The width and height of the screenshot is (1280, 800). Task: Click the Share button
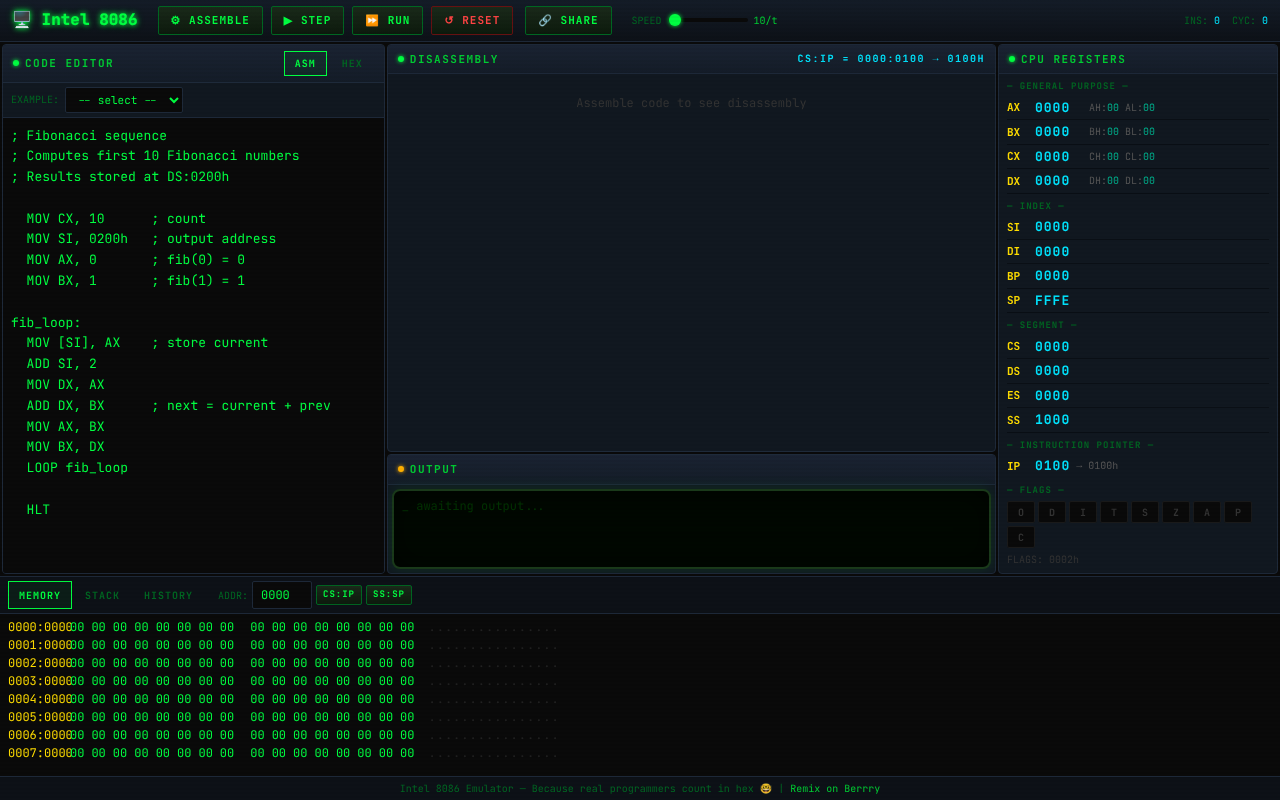[568, 21]
